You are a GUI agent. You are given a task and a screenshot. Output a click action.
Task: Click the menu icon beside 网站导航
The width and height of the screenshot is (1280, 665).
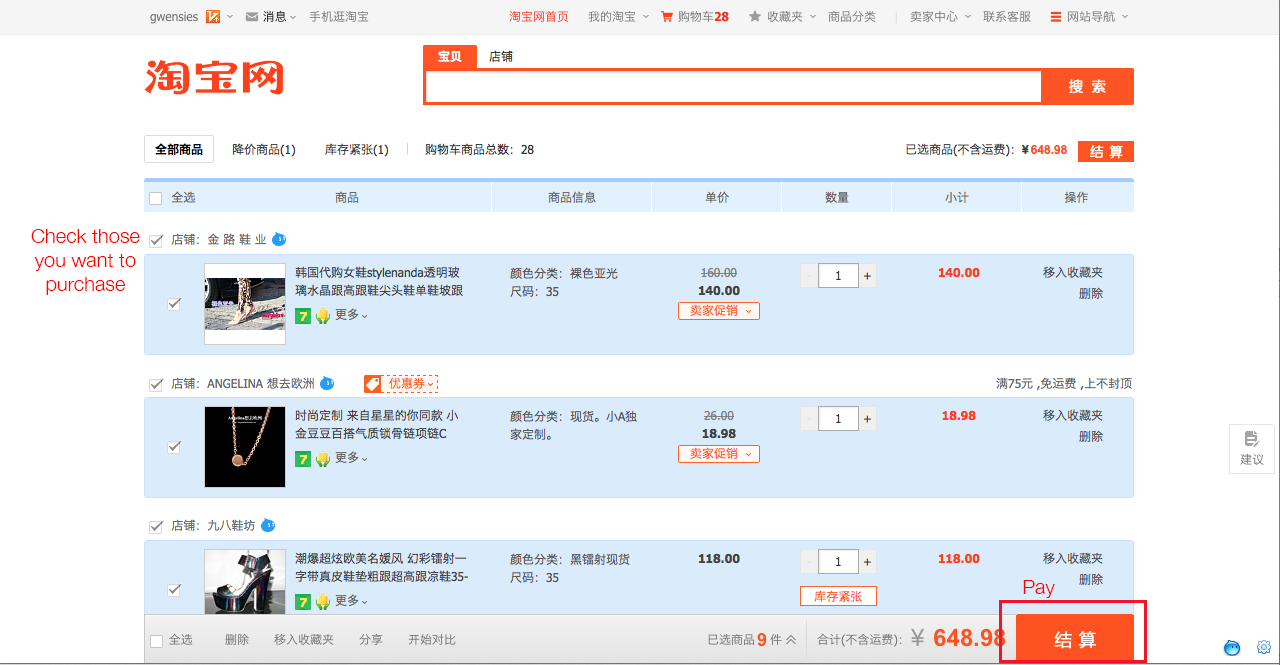click(x=1056, y=17)
